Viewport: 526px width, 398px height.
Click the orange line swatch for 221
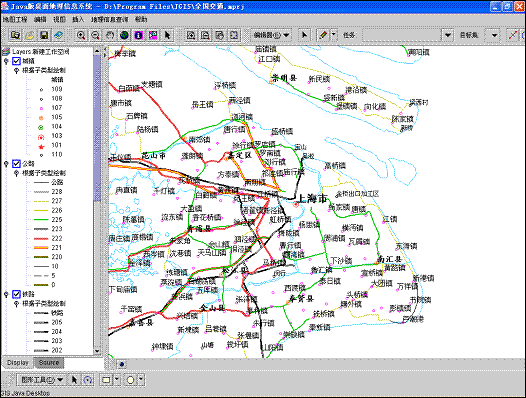pos(41,248)
